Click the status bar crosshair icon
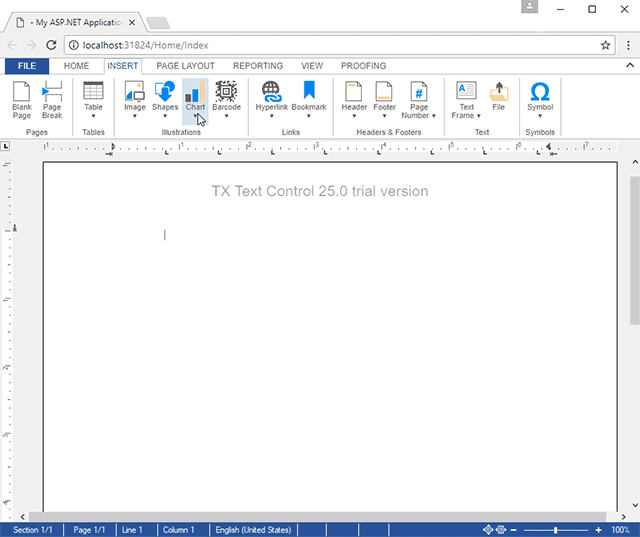640x537 pixels. (488, 530)
